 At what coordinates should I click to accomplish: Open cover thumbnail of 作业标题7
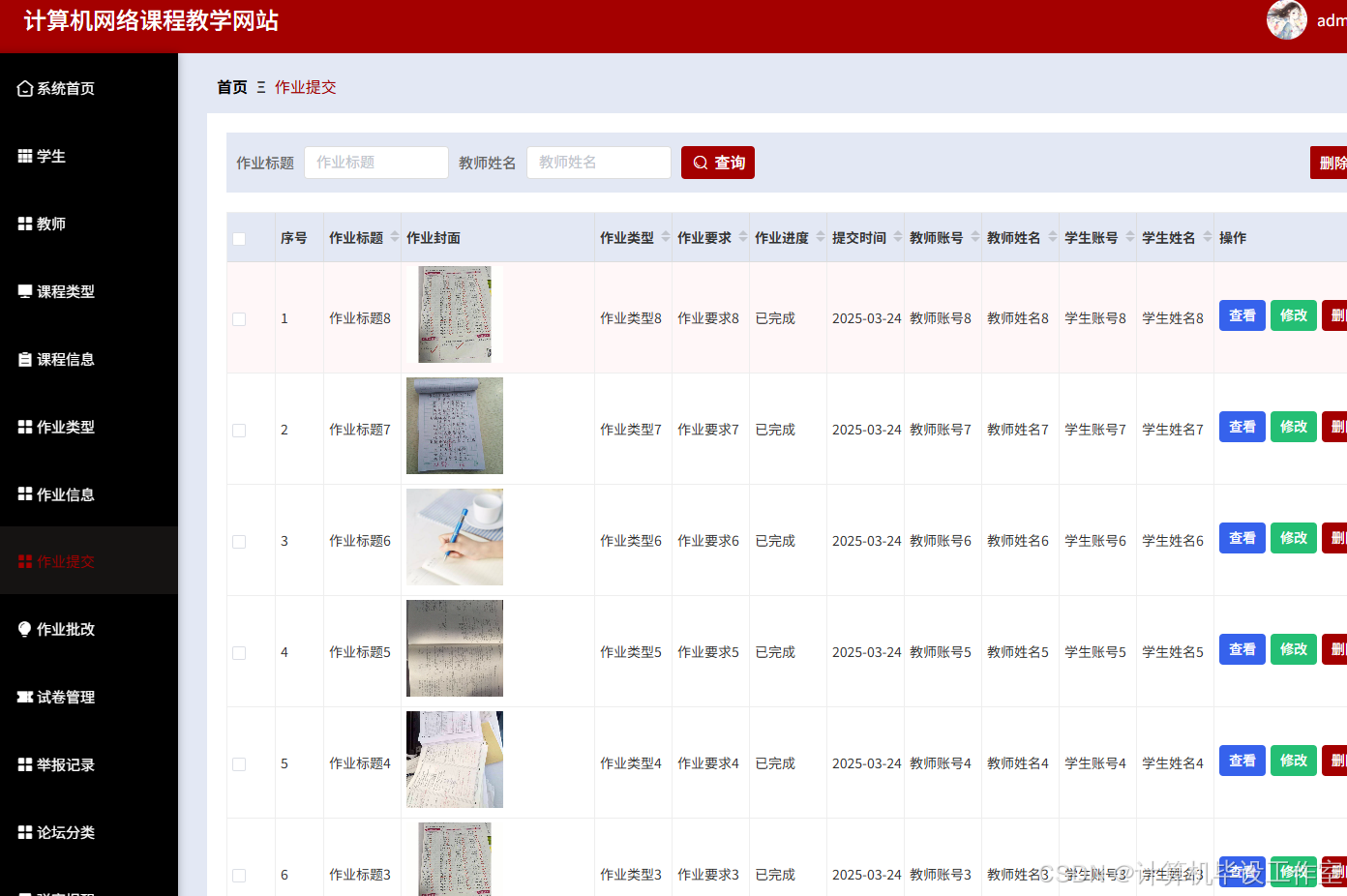(455, 426)
